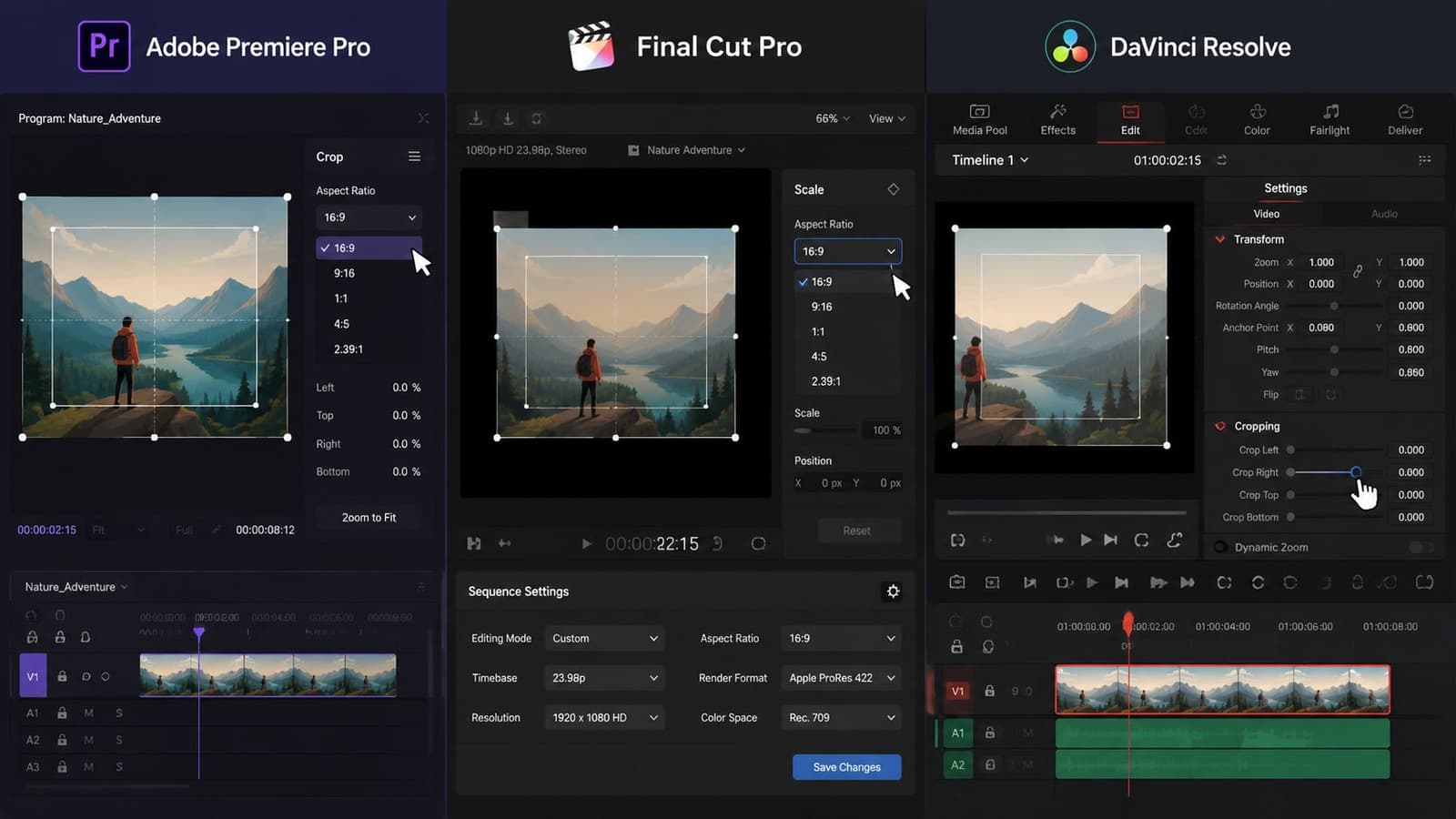Viewport: 1456px width, 819px height.
Task: Skip to next clip in DaVinci viewer
Action: click(1110, 540)
